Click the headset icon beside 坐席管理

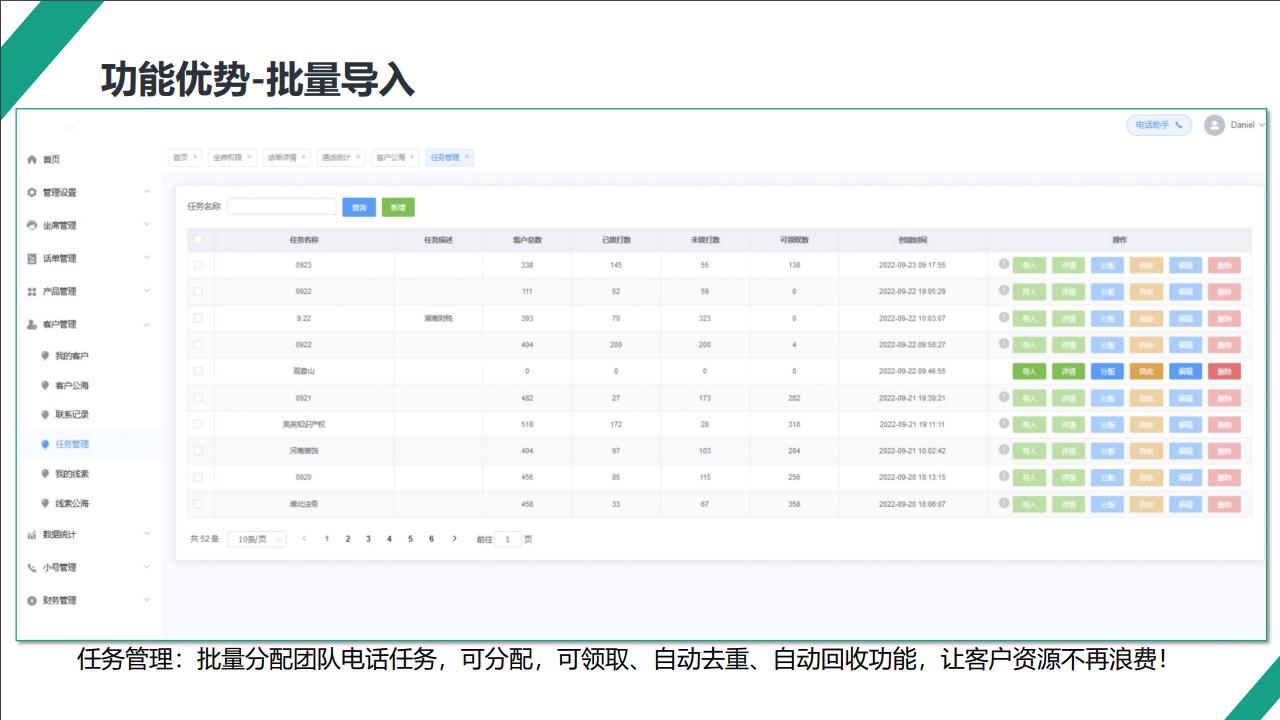tap(32, 225)
